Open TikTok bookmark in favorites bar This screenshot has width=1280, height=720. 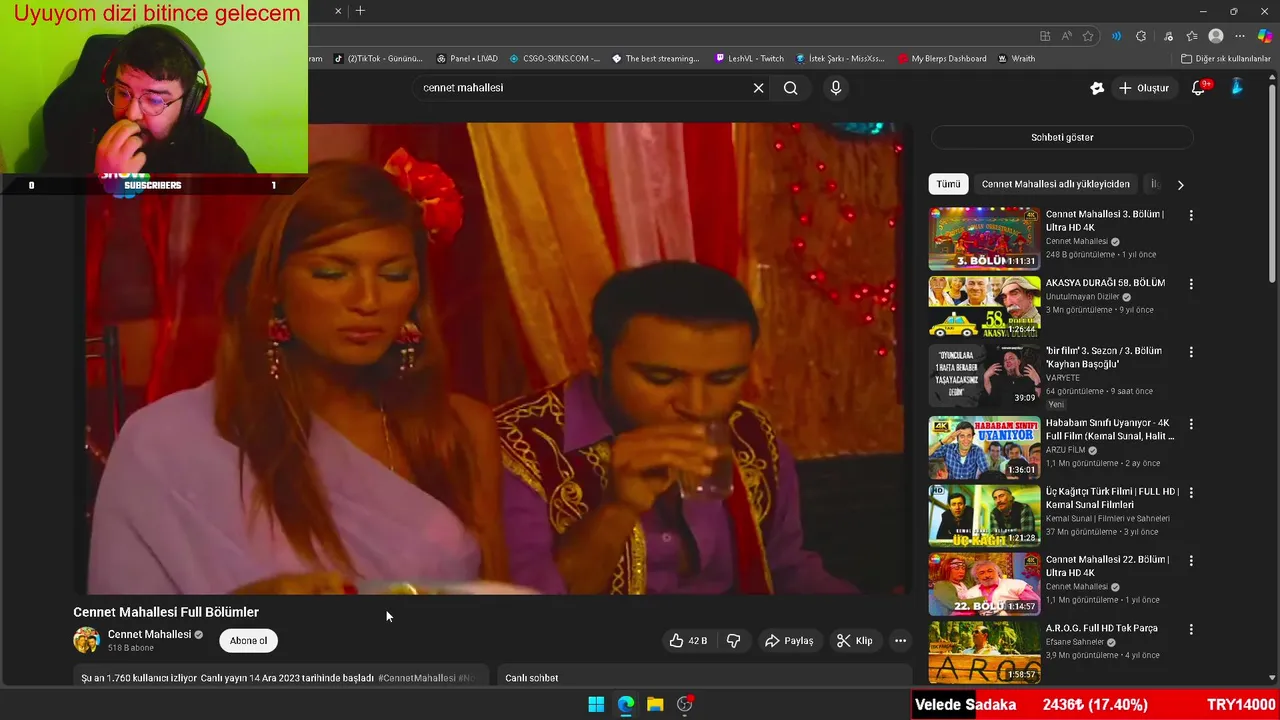(379, 59)
